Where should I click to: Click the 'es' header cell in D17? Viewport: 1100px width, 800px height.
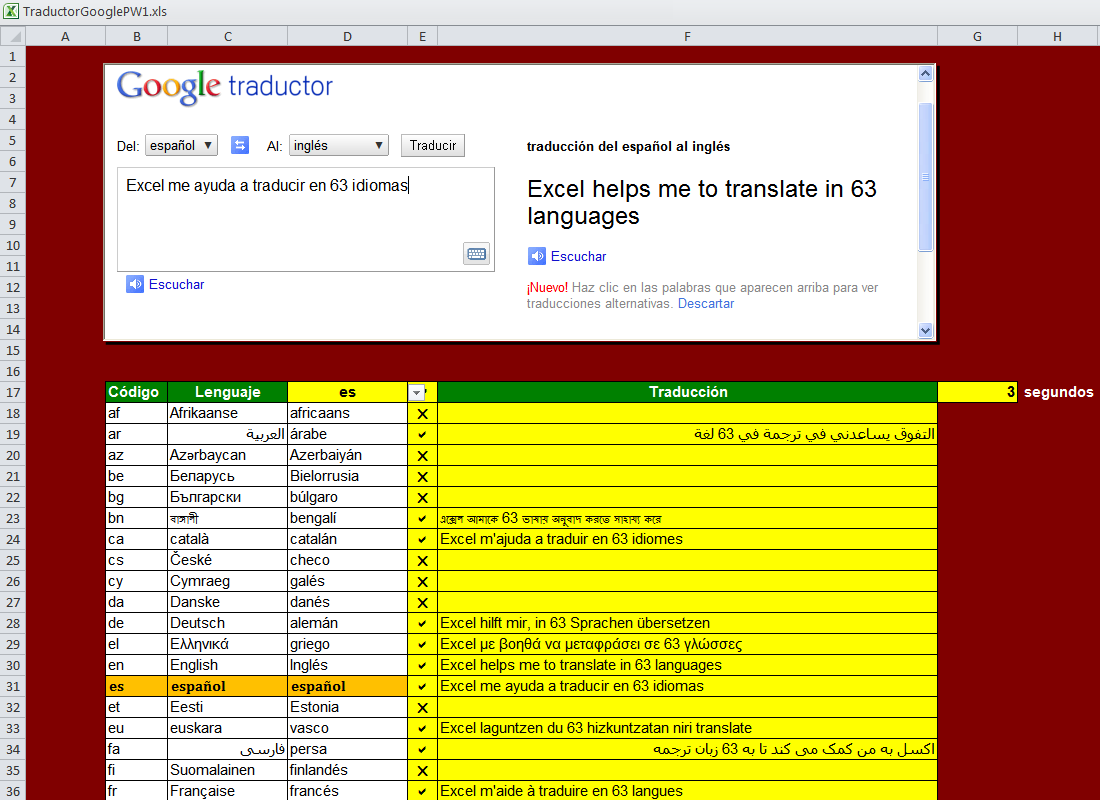[347, 392]
